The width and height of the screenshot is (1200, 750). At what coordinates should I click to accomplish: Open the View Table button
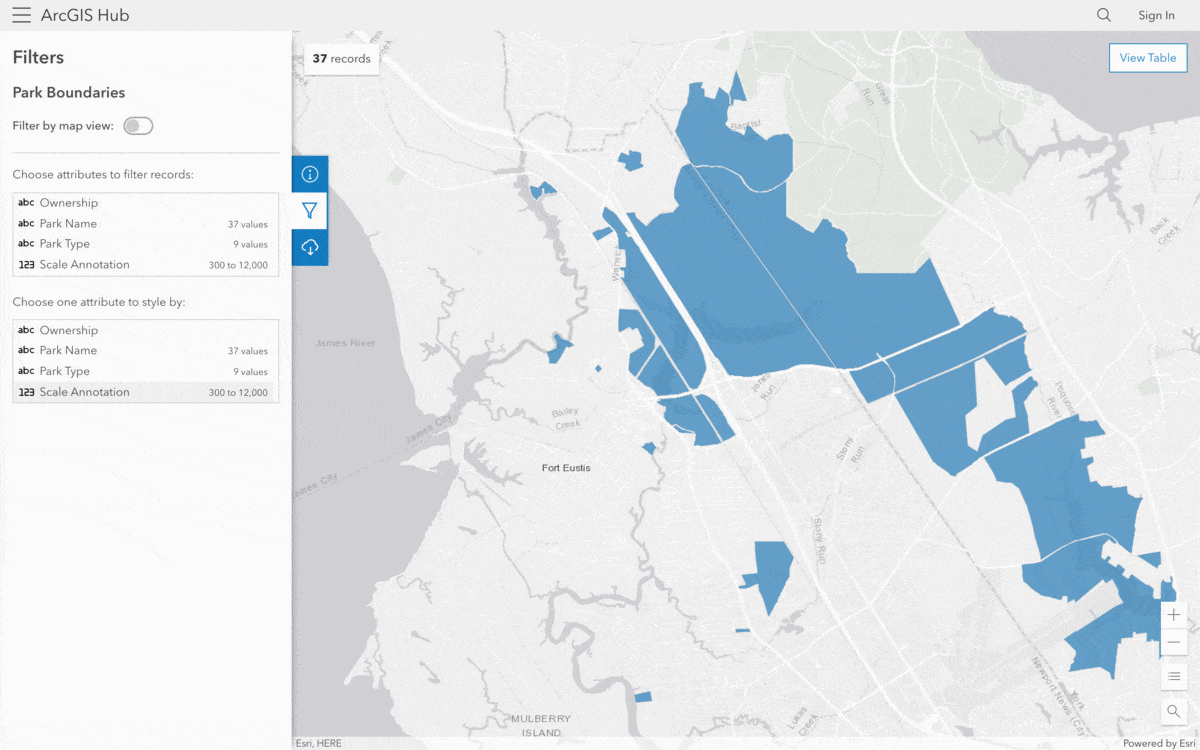pyautogui.click(x=1147, y=57)
